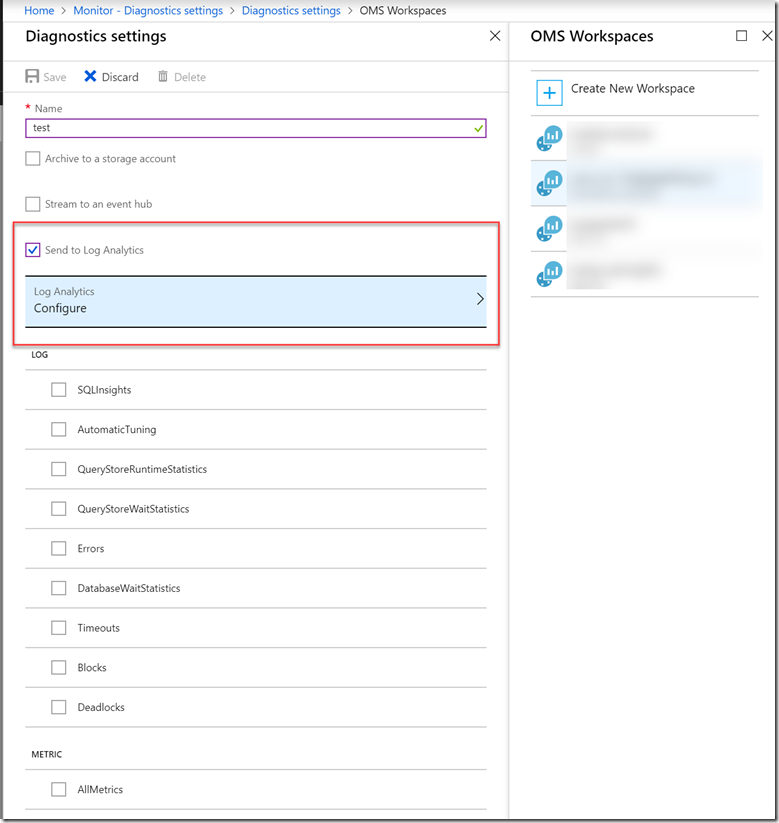Click the Discard X icon
This screenshot has width=779, height=823.
coord(90,77)
